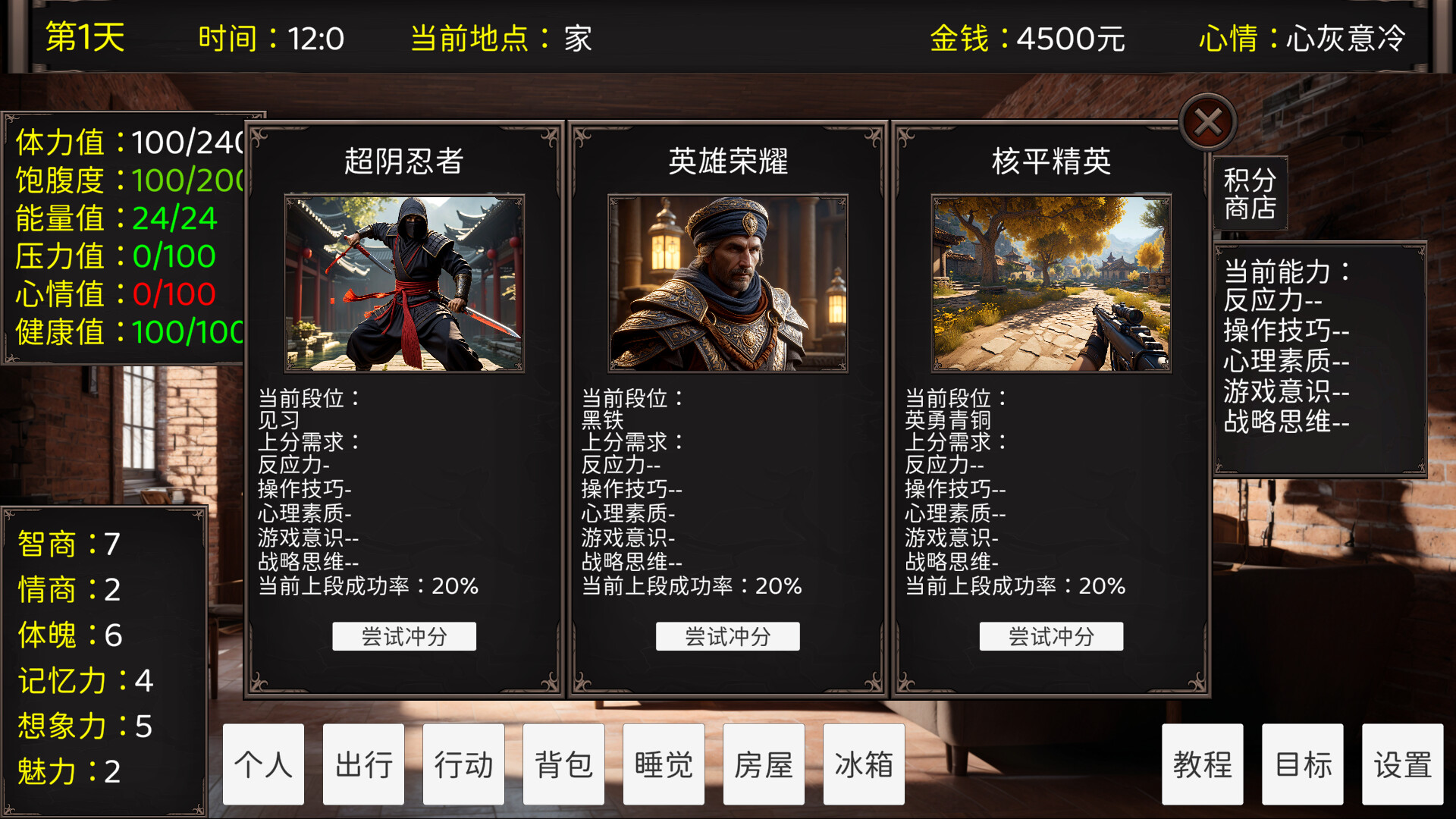Viewport: 1456px width, 819px height.
Task: Click 尝试冲分 under 核平精英
Action: 1051,636
